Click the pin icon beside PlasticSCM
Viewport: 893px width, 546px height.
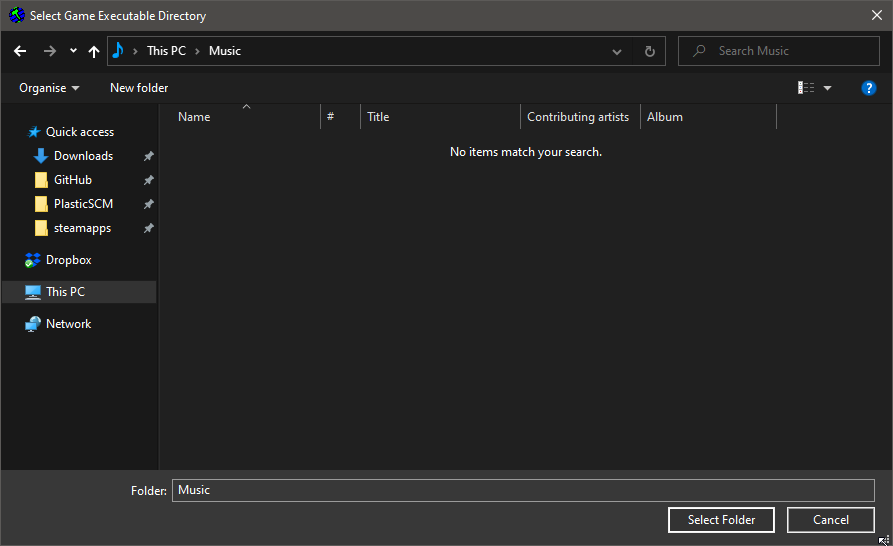tap(149, 204)
